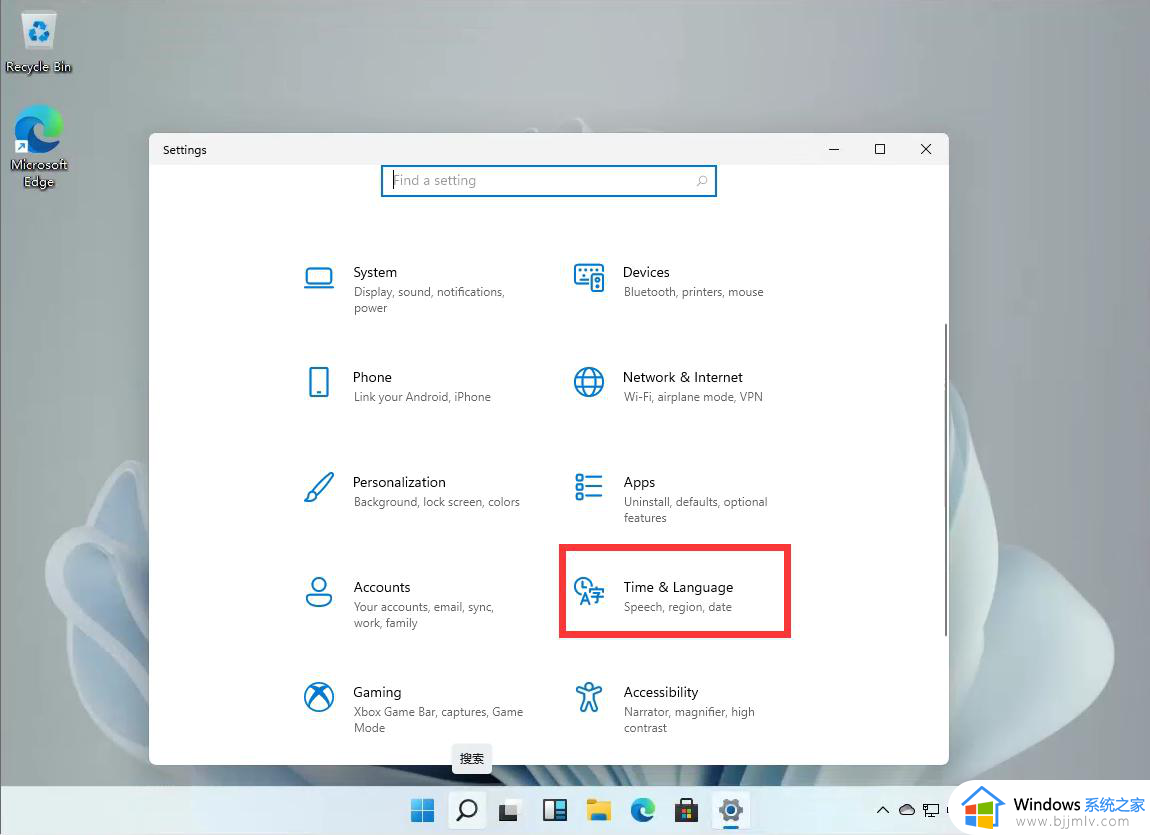Go to Phone settings title
This screenshot has width=1150, height=835.
372,377
